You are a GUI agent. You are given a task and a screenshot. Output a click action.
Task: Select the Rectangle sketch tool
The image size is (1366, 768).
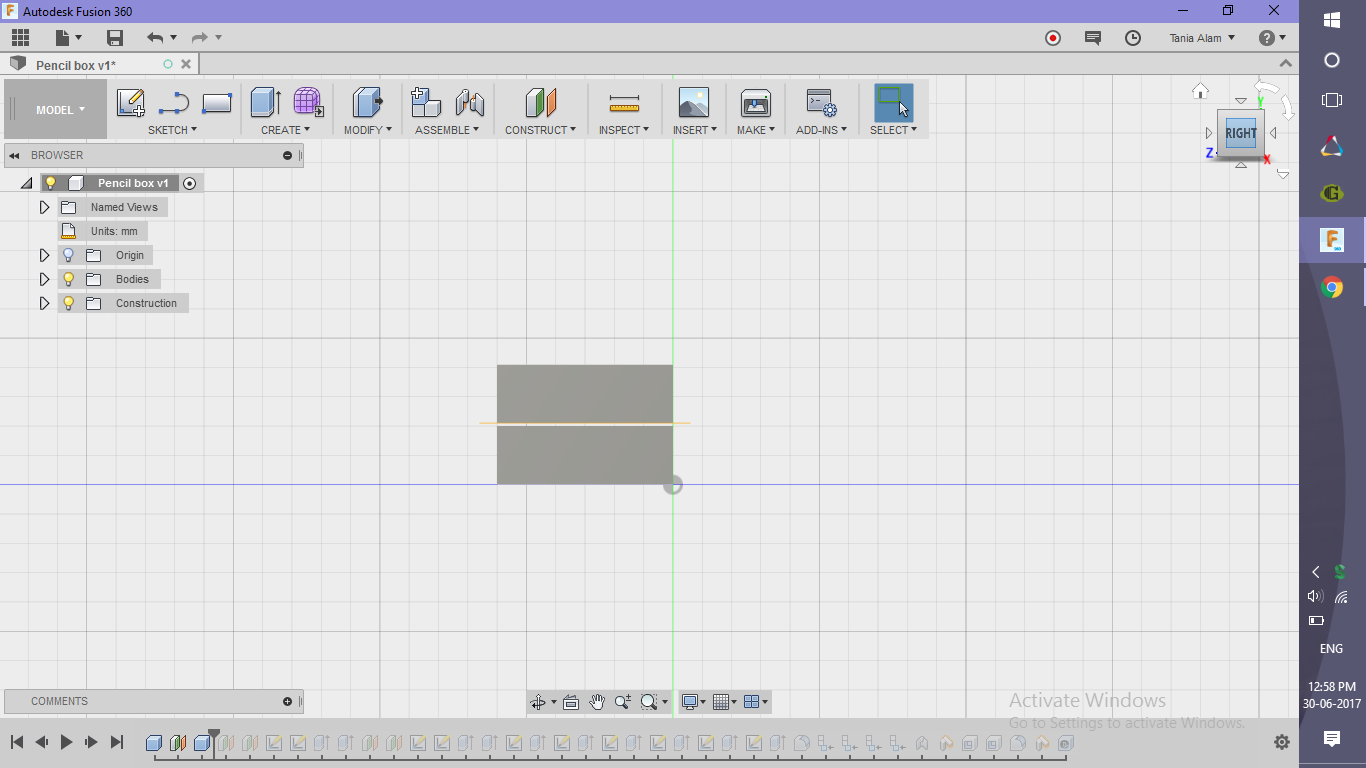[x=217, y=103]
